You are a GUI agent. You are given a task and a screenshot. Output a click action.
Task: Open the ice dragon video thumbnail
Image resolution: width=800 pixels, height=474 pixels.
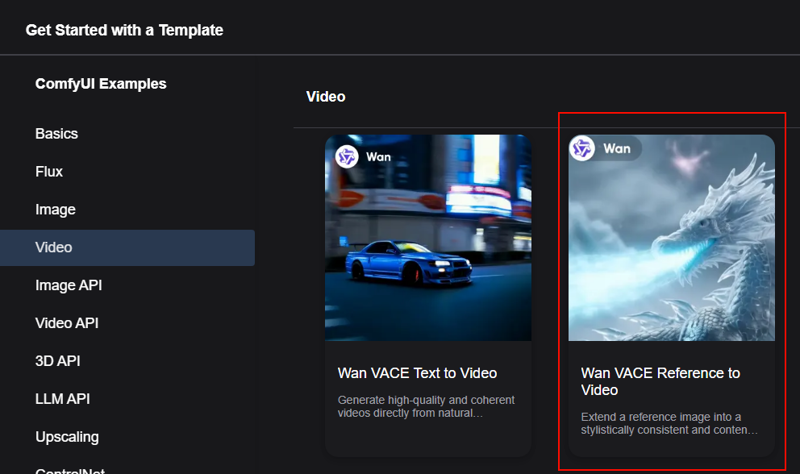pyautogui.click(x=671, y=238)
